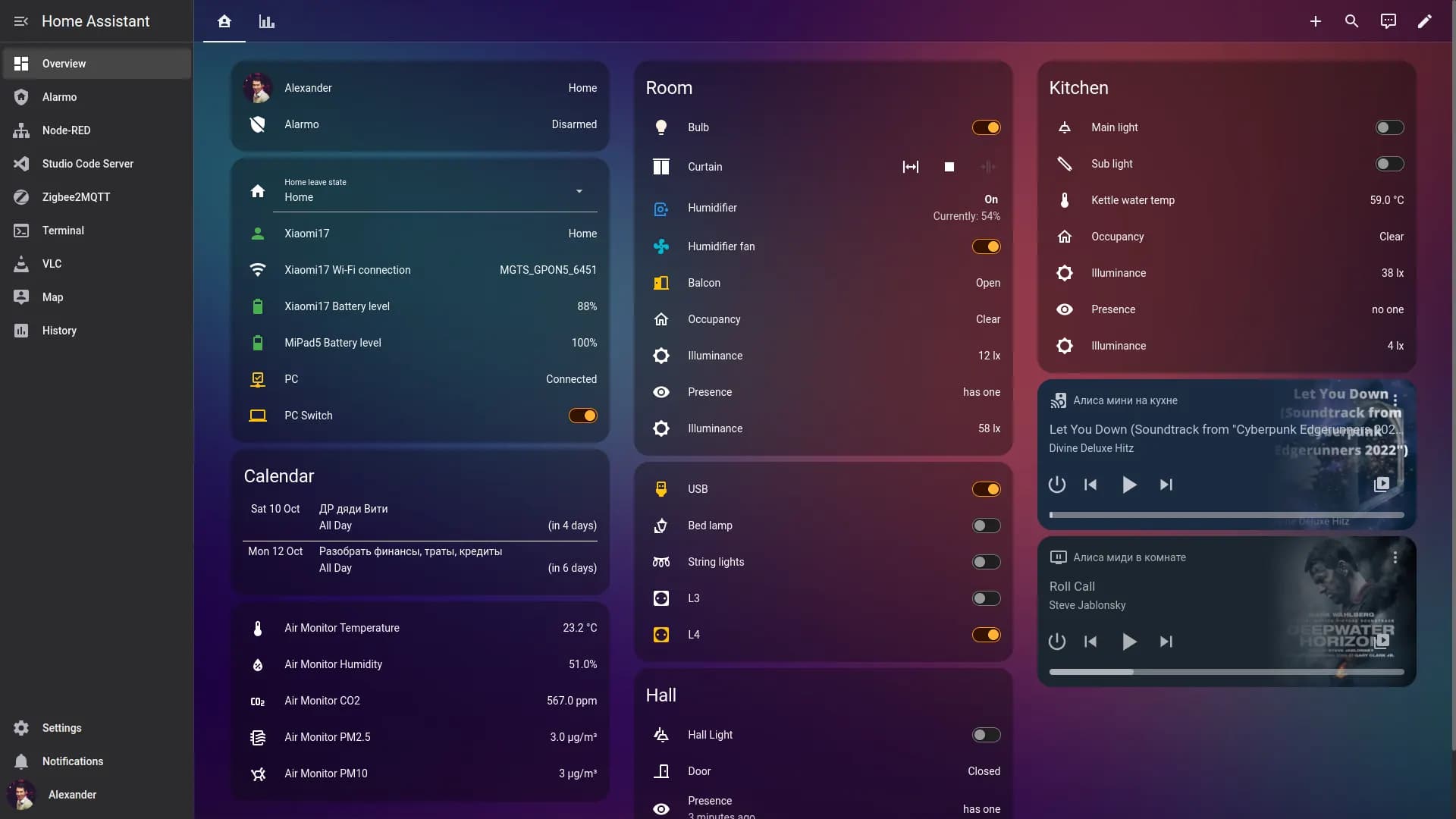Open Zigbee2MQTT in the sidebar

pos(96,197)
